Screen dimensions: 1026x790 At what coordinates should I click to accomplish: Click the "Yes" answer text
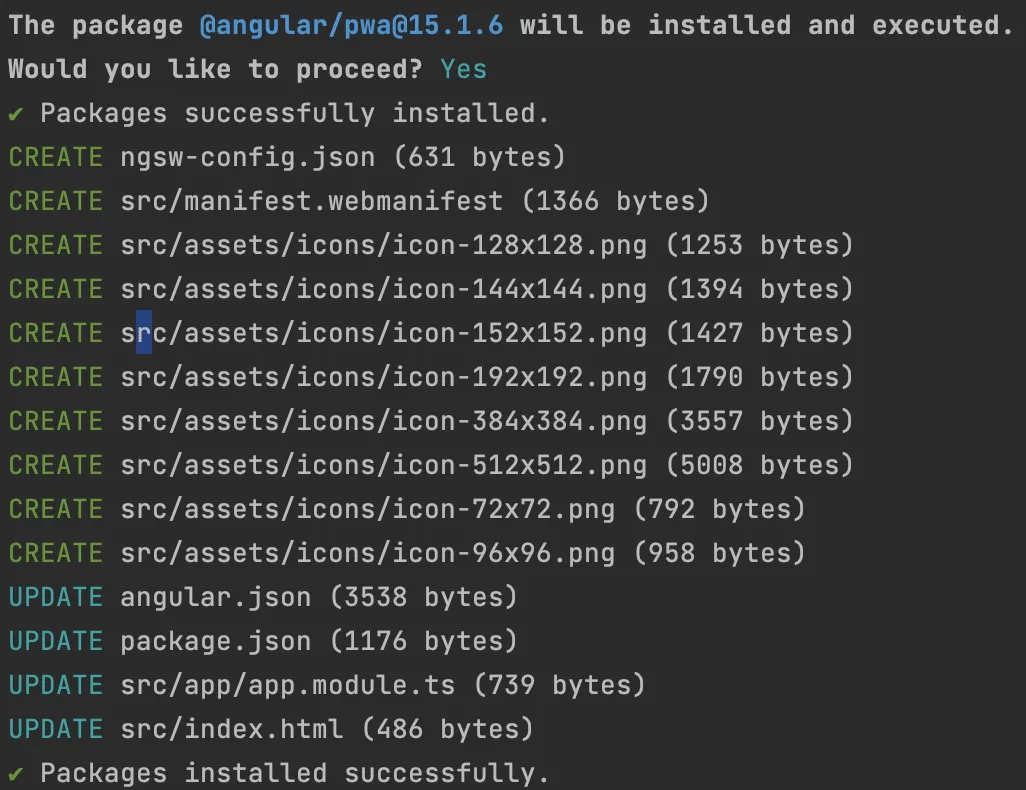[463, 70]
